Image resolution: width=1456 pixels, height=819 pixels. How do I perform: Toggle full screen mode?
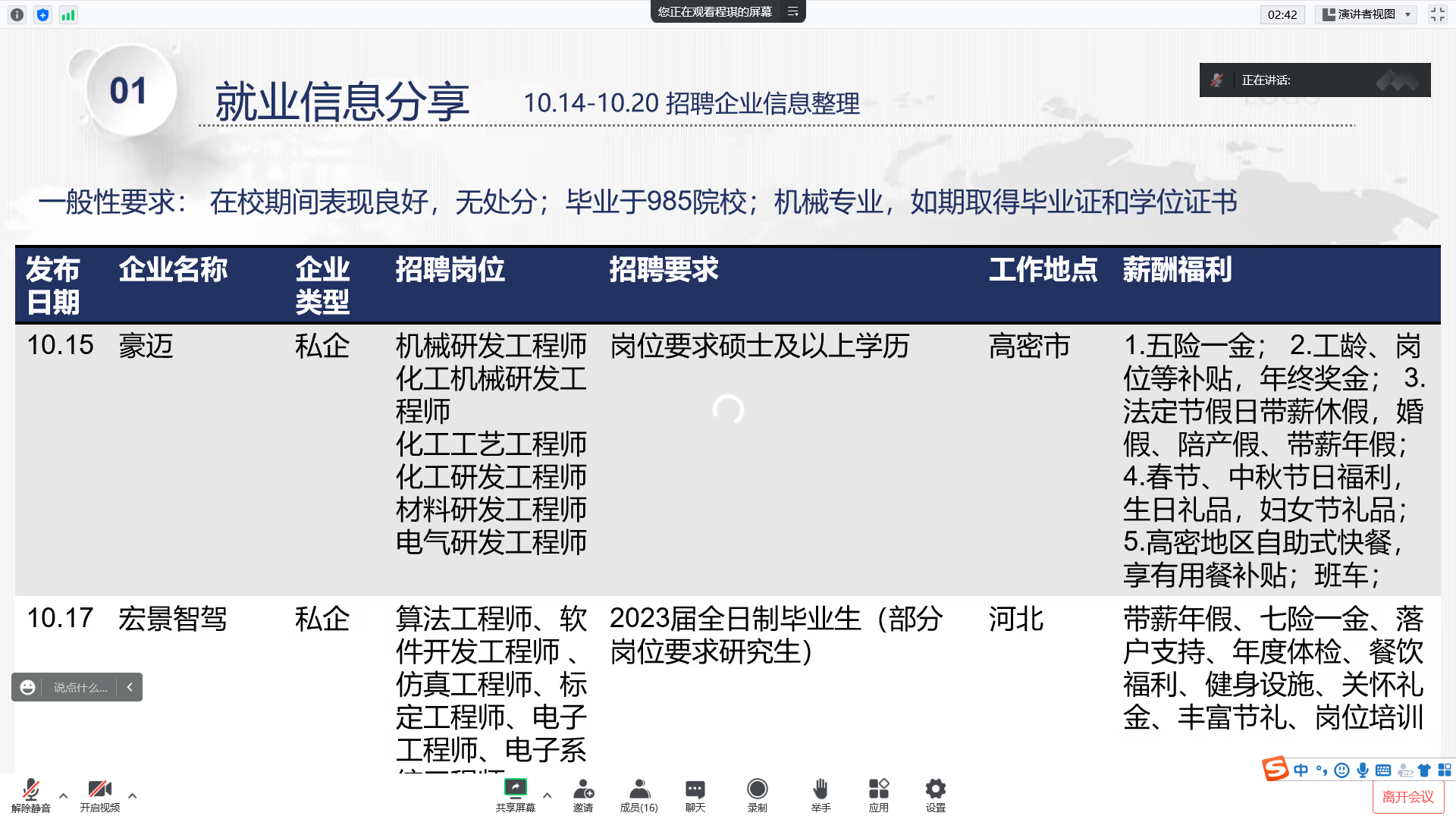pos(1437,14)
